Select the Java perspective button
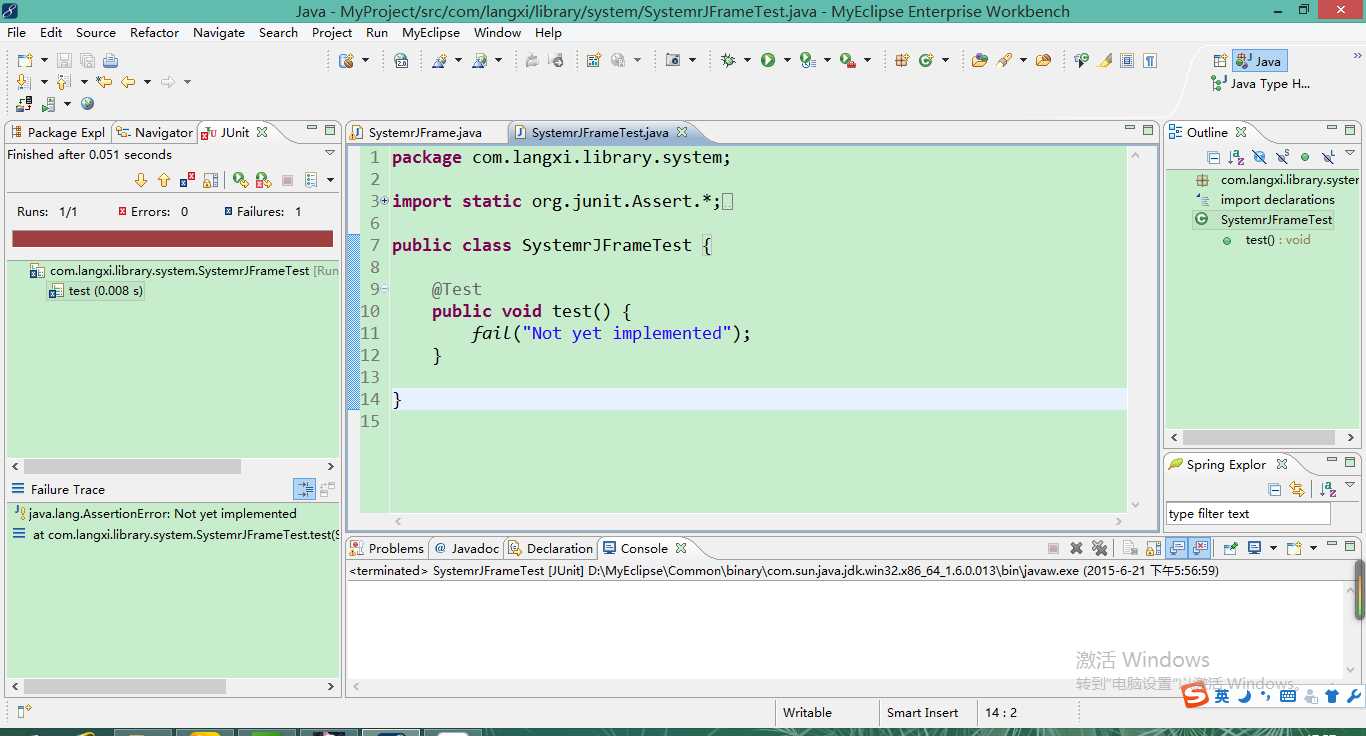The height and width of the screenshot is (736, 1366). tap(1259, 61)
